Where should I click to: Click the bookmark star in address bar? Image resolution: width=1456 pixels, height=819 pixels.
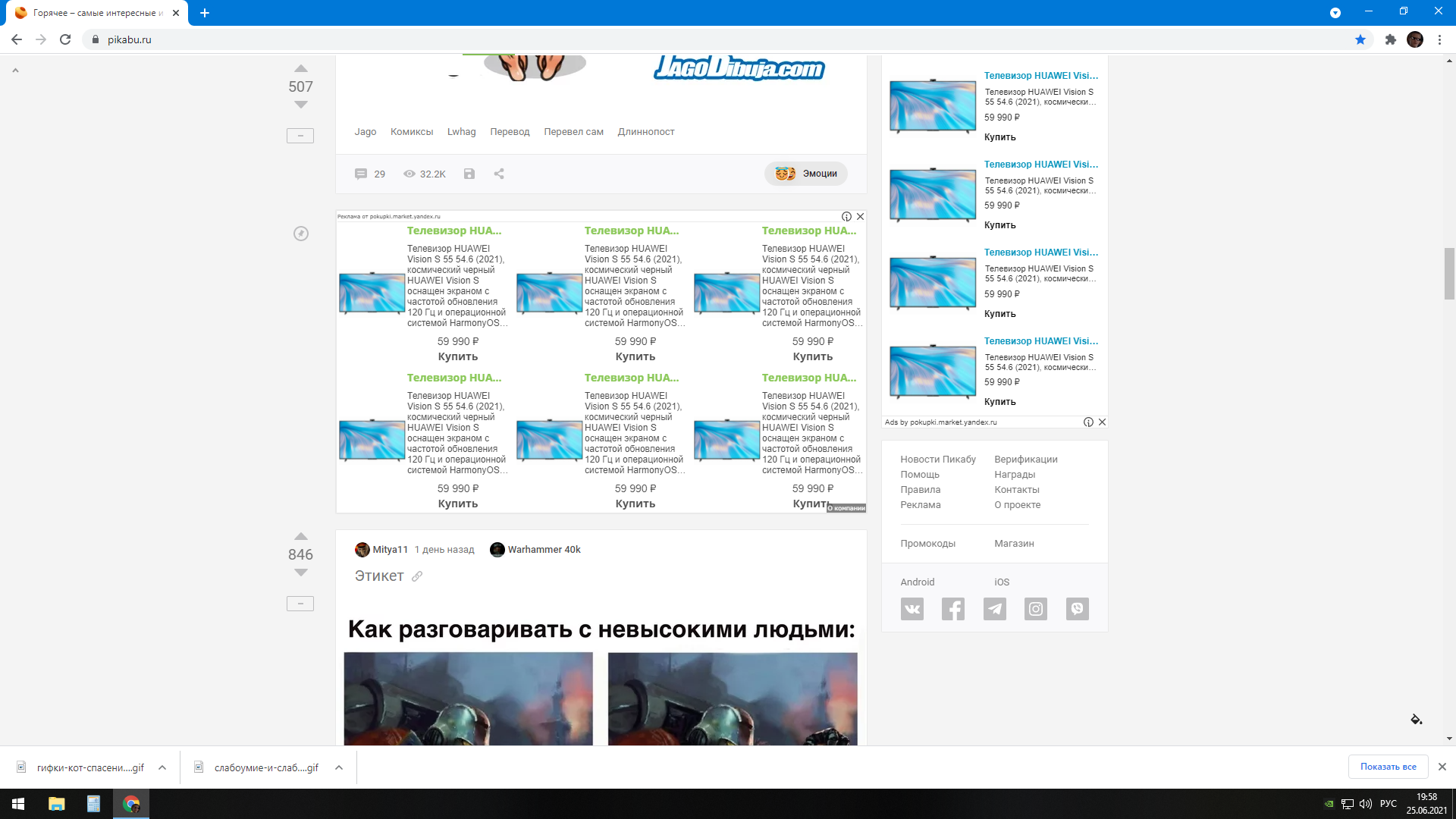pos(1360,39)
